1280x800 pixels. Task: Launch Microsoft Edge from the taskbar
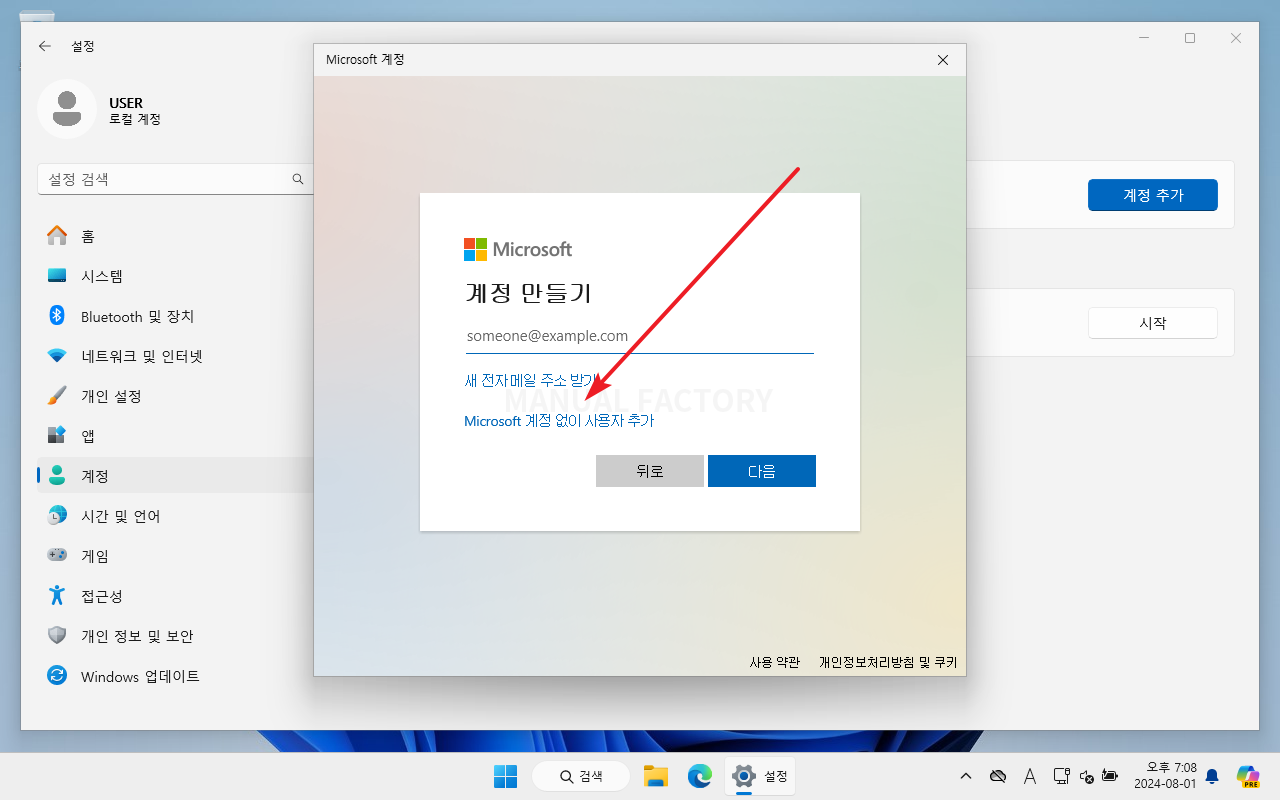click(699, 776)
